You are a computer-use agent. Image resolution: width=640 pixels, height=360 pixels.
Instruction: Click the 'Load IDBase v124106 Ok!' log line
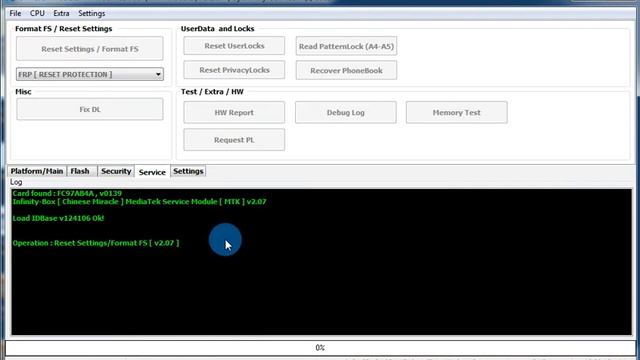(58, 218)
